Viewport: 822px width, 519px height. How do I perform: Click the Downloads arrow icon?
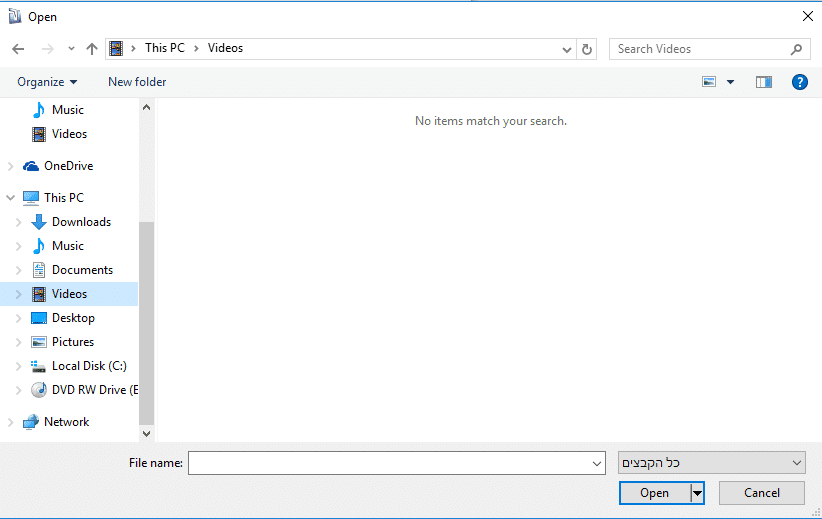pos(39,222)
